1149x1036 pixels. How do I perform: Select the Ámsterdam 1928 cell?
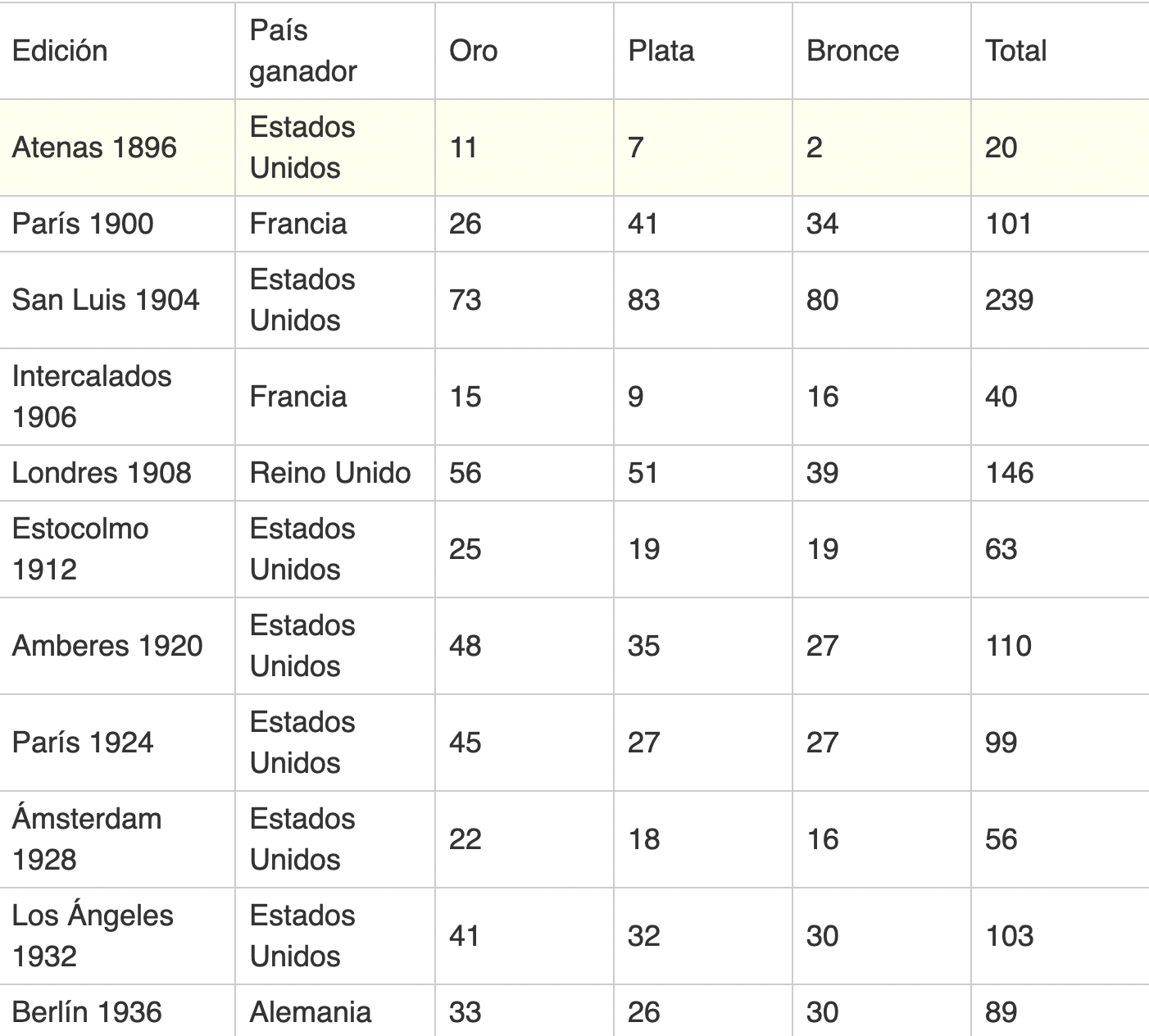click(117, 839)
